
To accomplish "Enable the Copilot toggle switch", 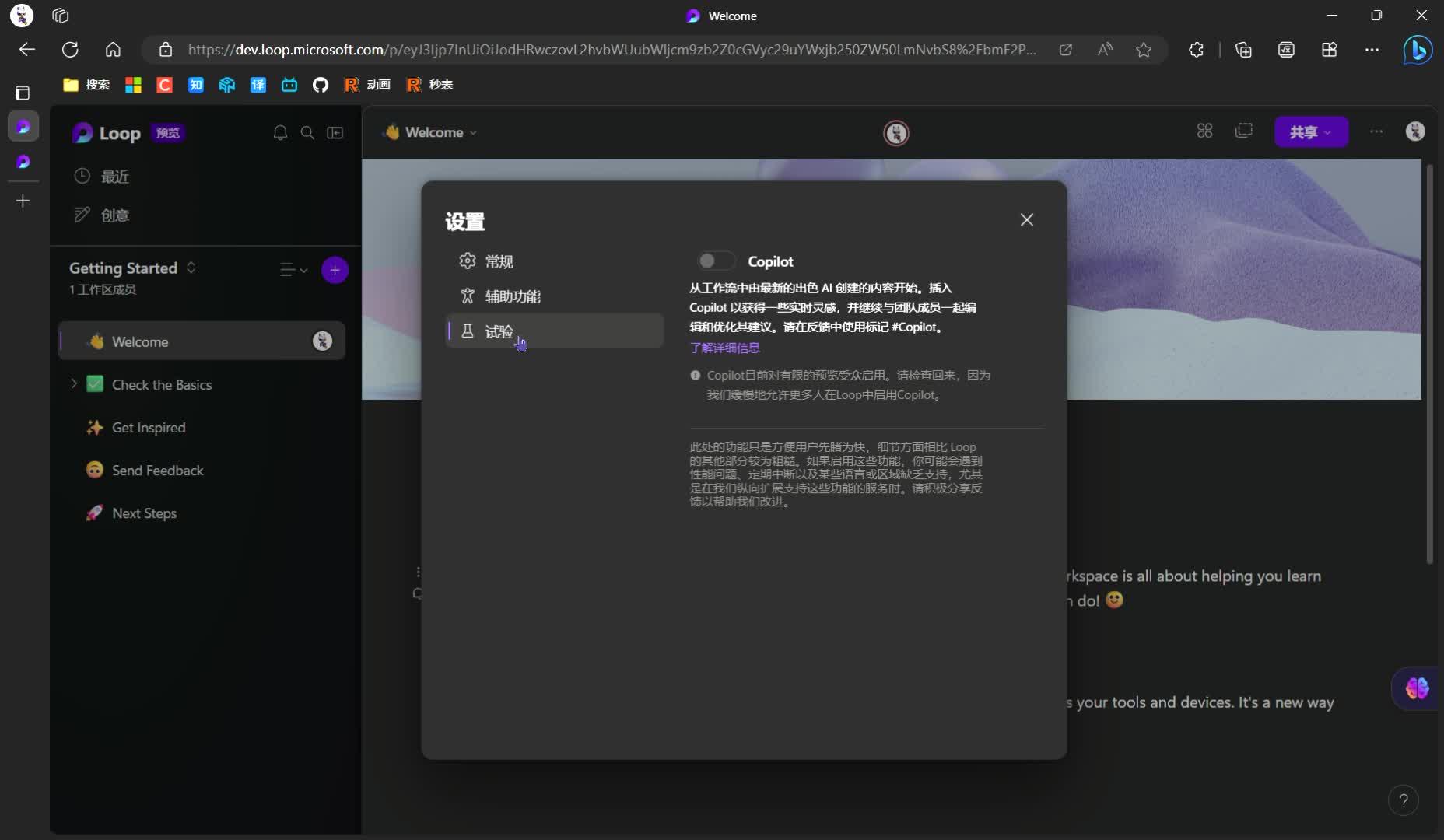I will point(716,261).
